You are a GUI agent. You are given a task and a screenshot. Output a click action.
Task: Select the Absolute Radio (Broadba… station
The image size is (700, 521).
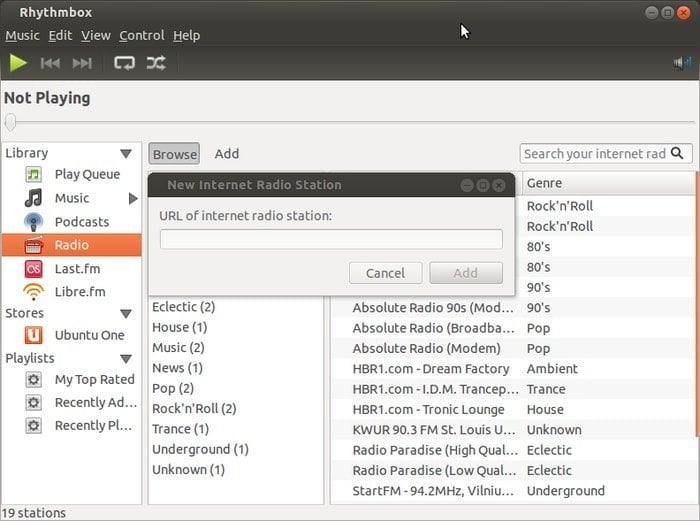click(433, 328)
